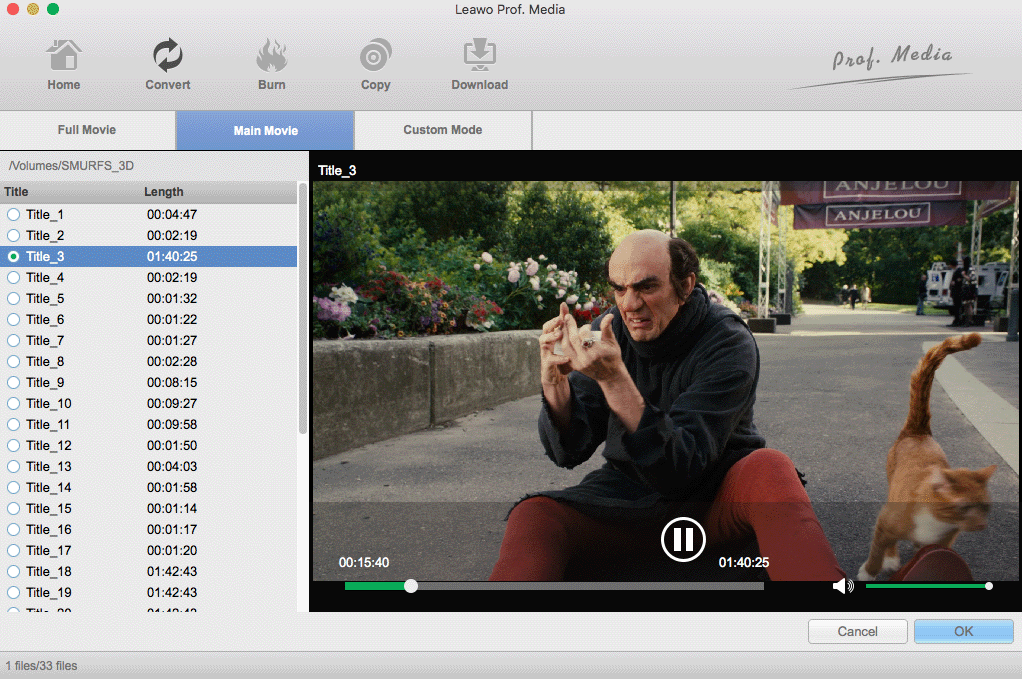Click the 01:40:25 length in list
The height and width of the screenshot is (679, 1022).
[x=172, y=256]
